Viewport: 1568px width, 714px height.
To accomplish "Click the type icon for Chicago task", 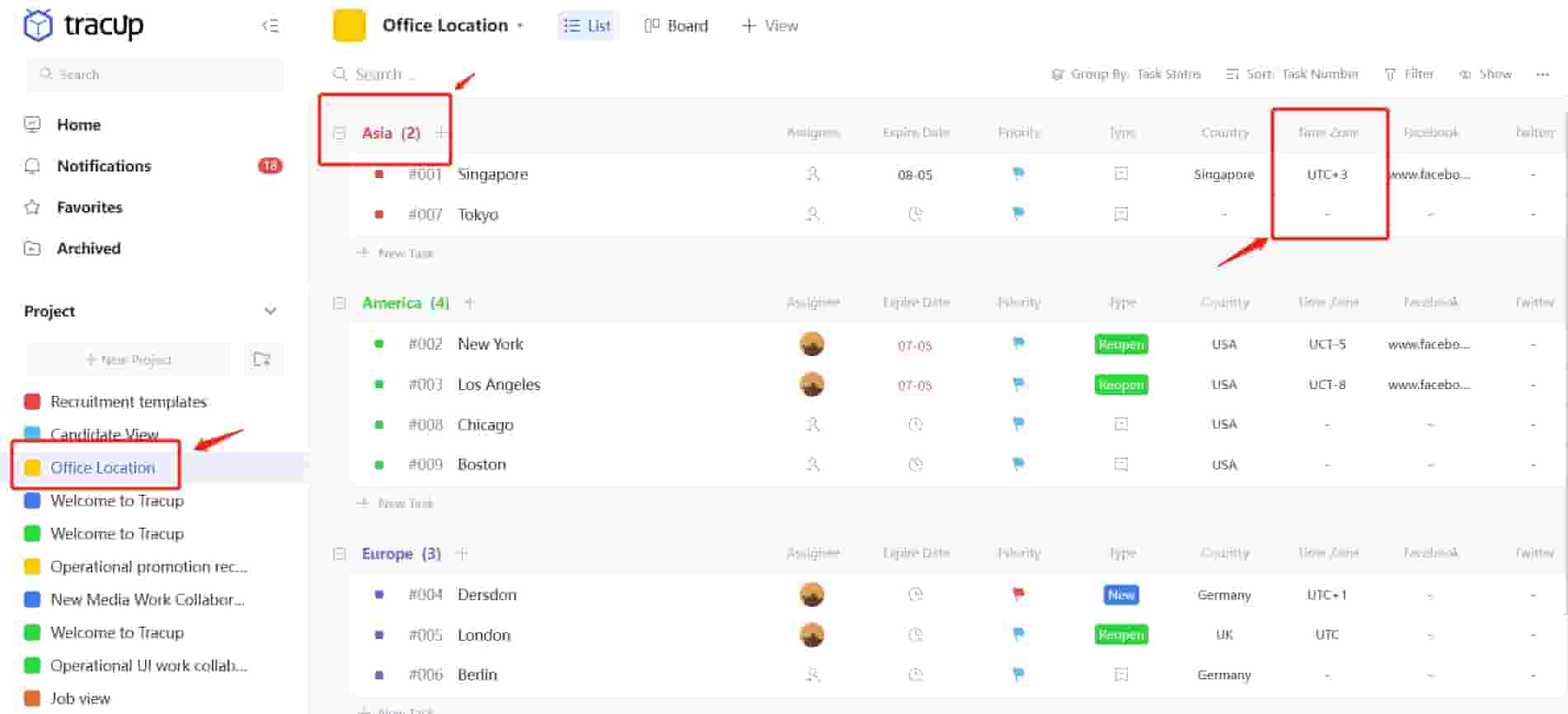I will pyautogui.click(x=1120, y=424).
